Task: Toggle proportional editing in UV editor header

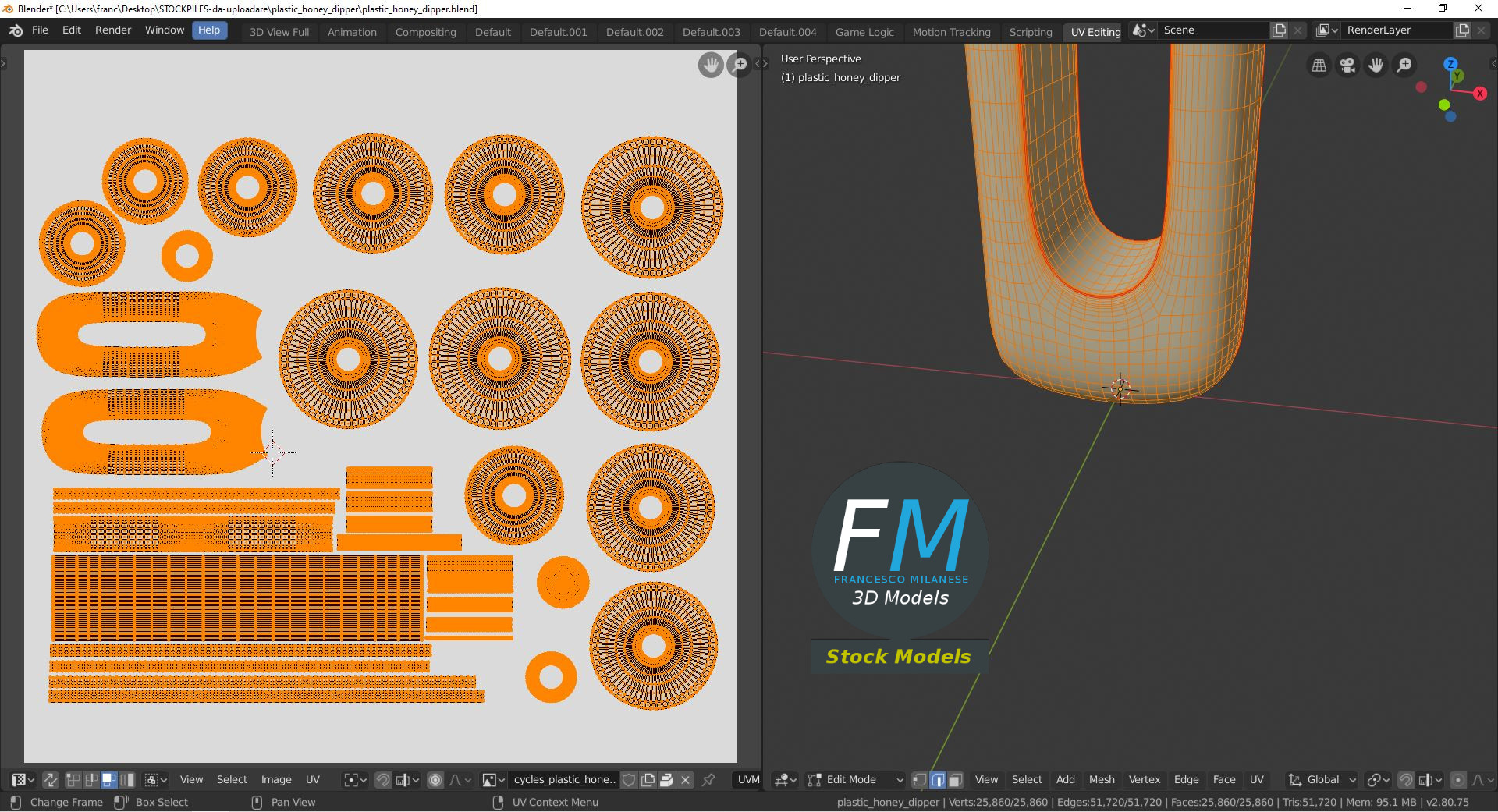Action: click(435, 779)
